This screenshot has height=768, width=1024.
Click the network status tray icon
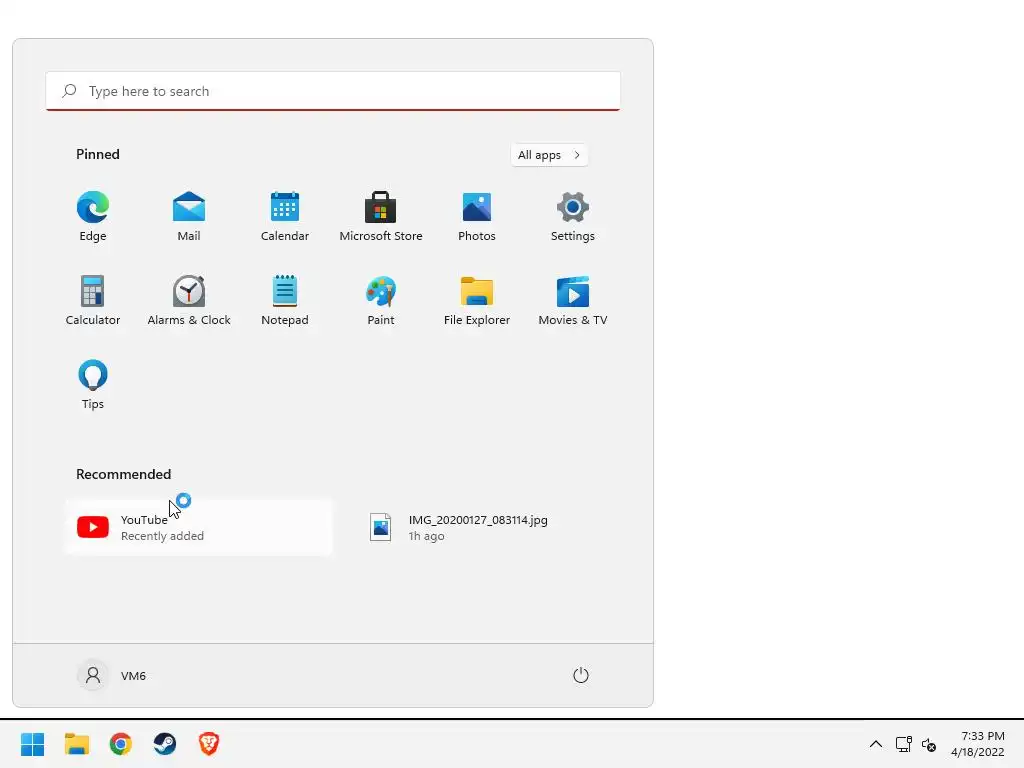tap(904, 744)
